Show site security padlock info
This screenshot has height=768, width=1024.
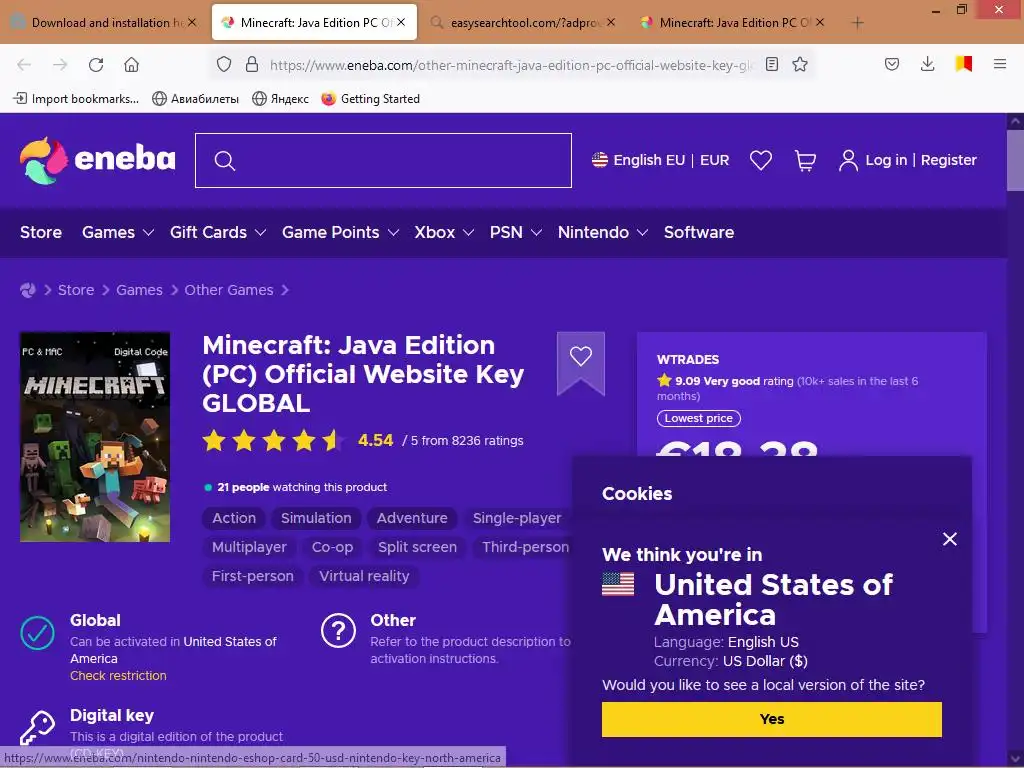coord(251,65)
